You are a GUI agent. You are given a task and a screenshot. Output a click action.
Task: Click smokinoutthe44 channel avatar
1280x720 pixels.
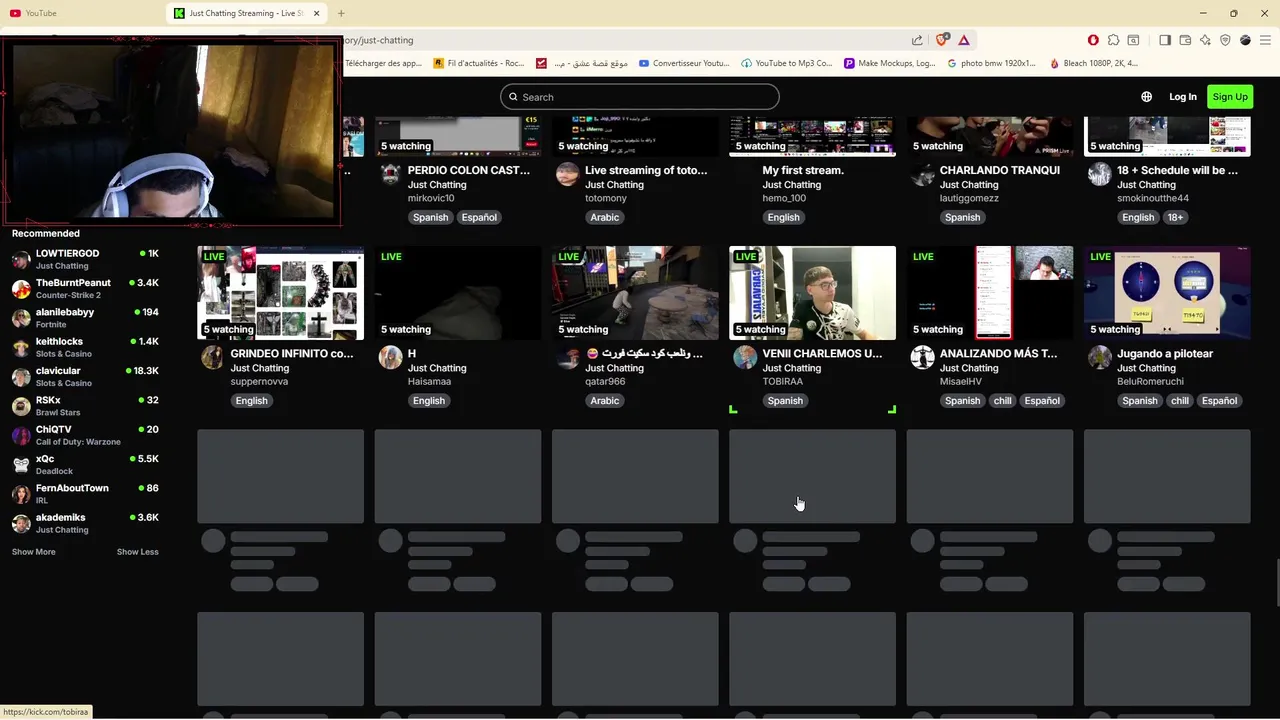pyautogui.click(x=1099, y=174)
